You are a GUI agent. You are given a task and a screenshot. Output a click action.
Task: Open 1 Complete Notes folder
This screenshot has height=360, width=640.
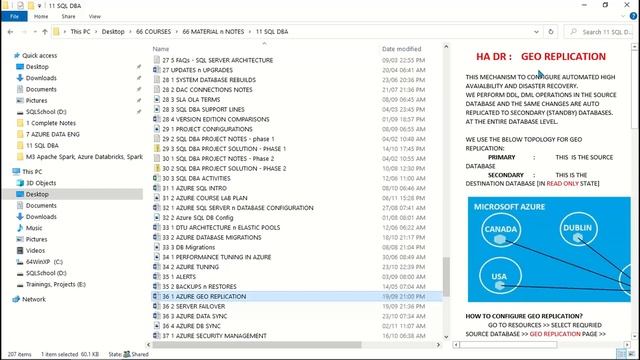click(x=51, y=123)
